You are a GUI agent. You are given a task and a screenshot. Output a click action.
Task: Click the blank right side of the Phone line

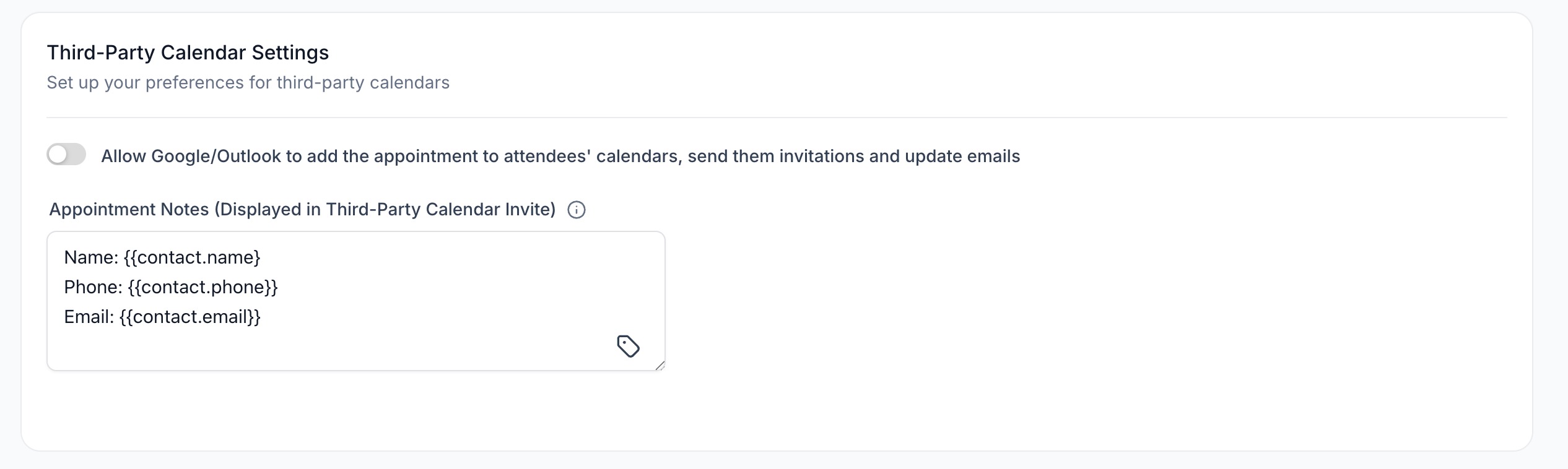tap(471, 287)
